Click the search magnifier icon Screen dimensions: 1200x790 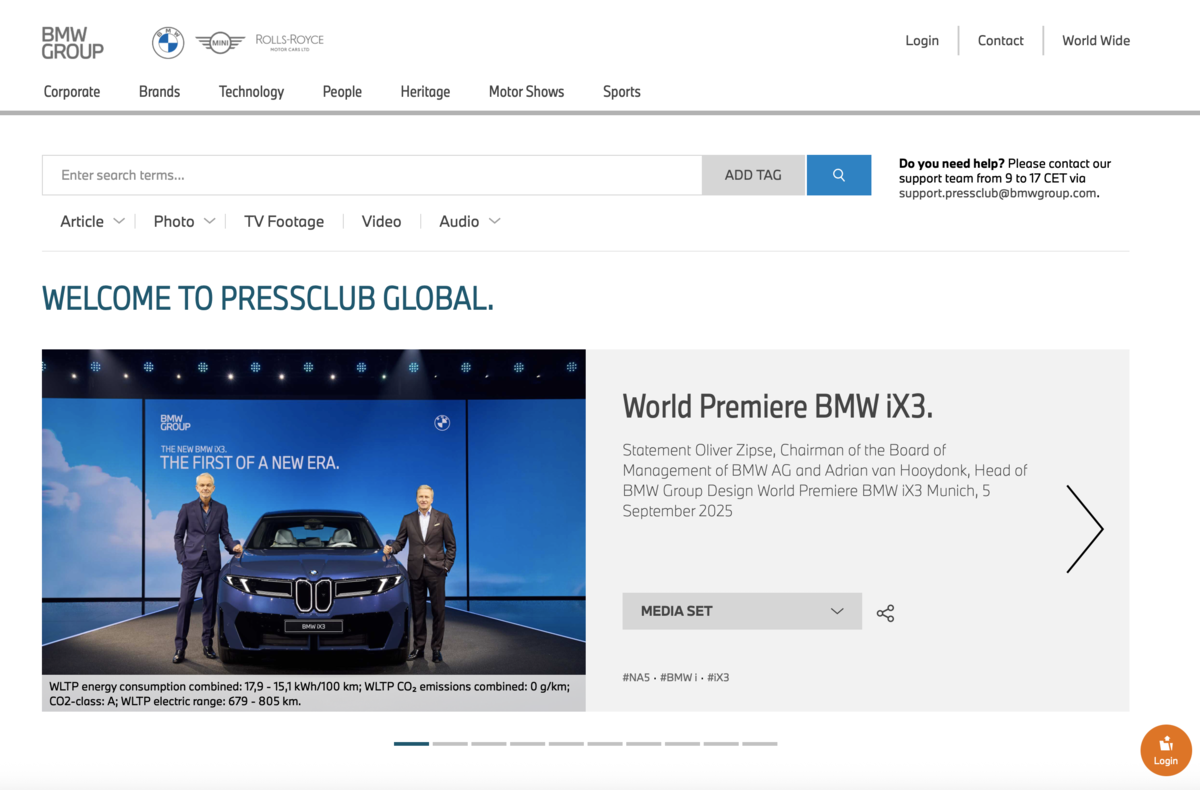click(x=838, y=174)
